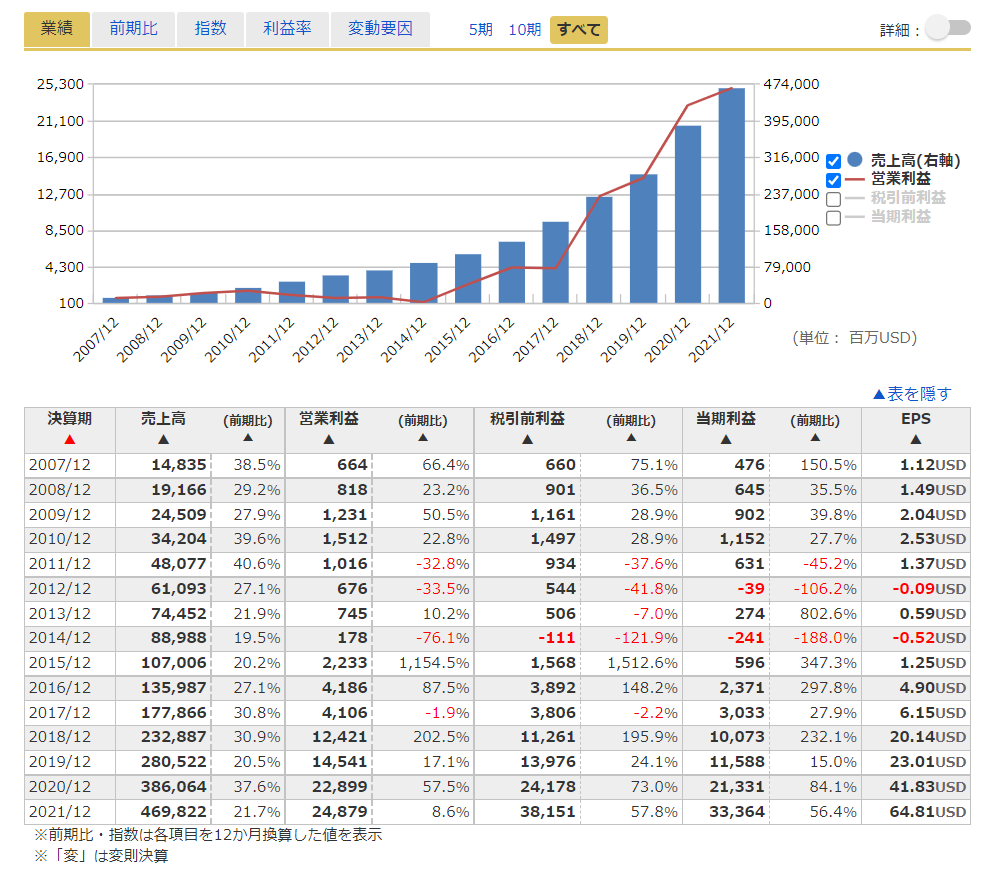Click the 売上高(右軸) legend label

point(916,160)
